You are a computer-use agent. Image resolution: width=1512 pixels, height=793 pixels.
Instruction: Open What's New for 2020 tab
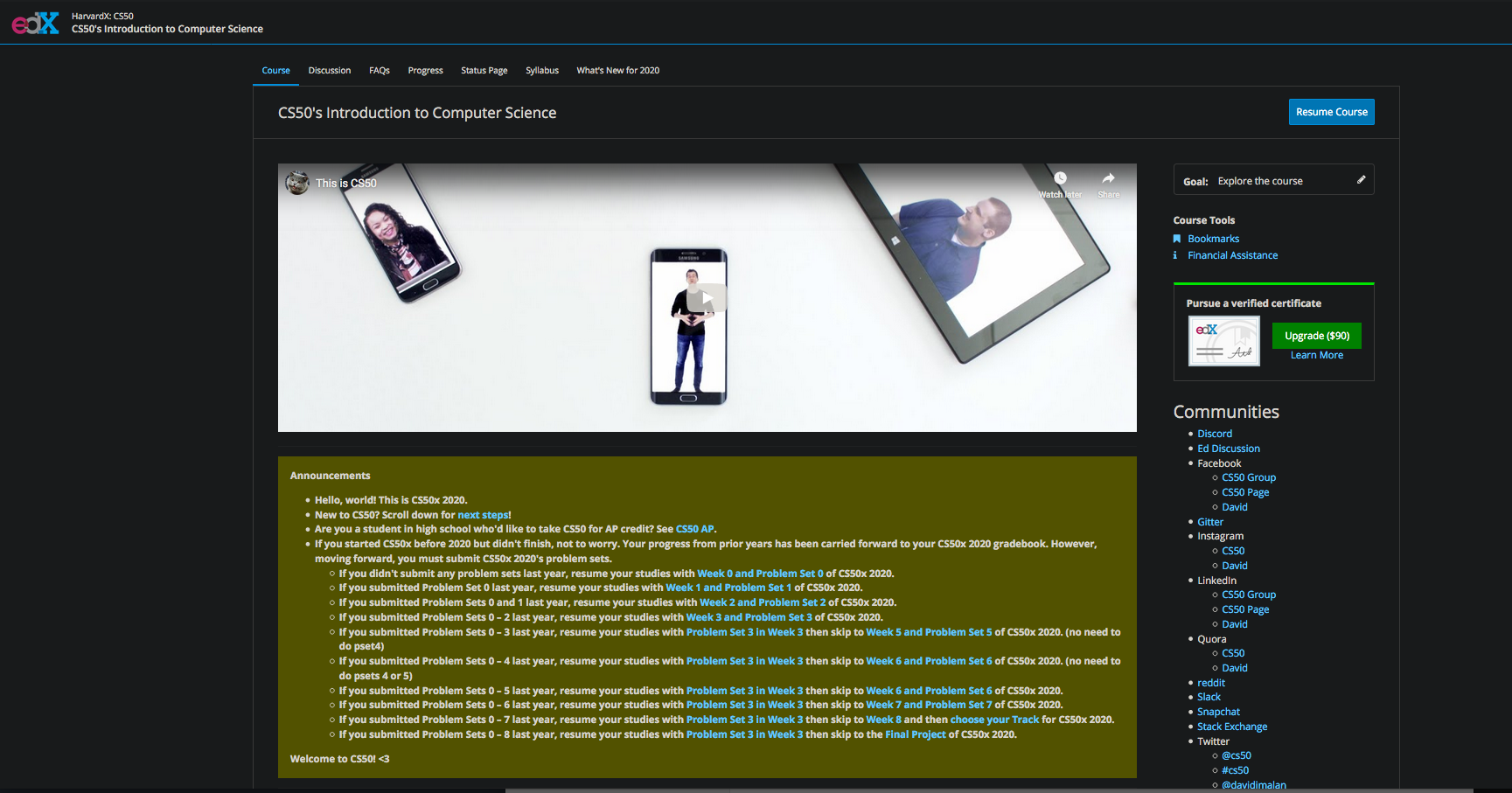[x=618, y=71]
